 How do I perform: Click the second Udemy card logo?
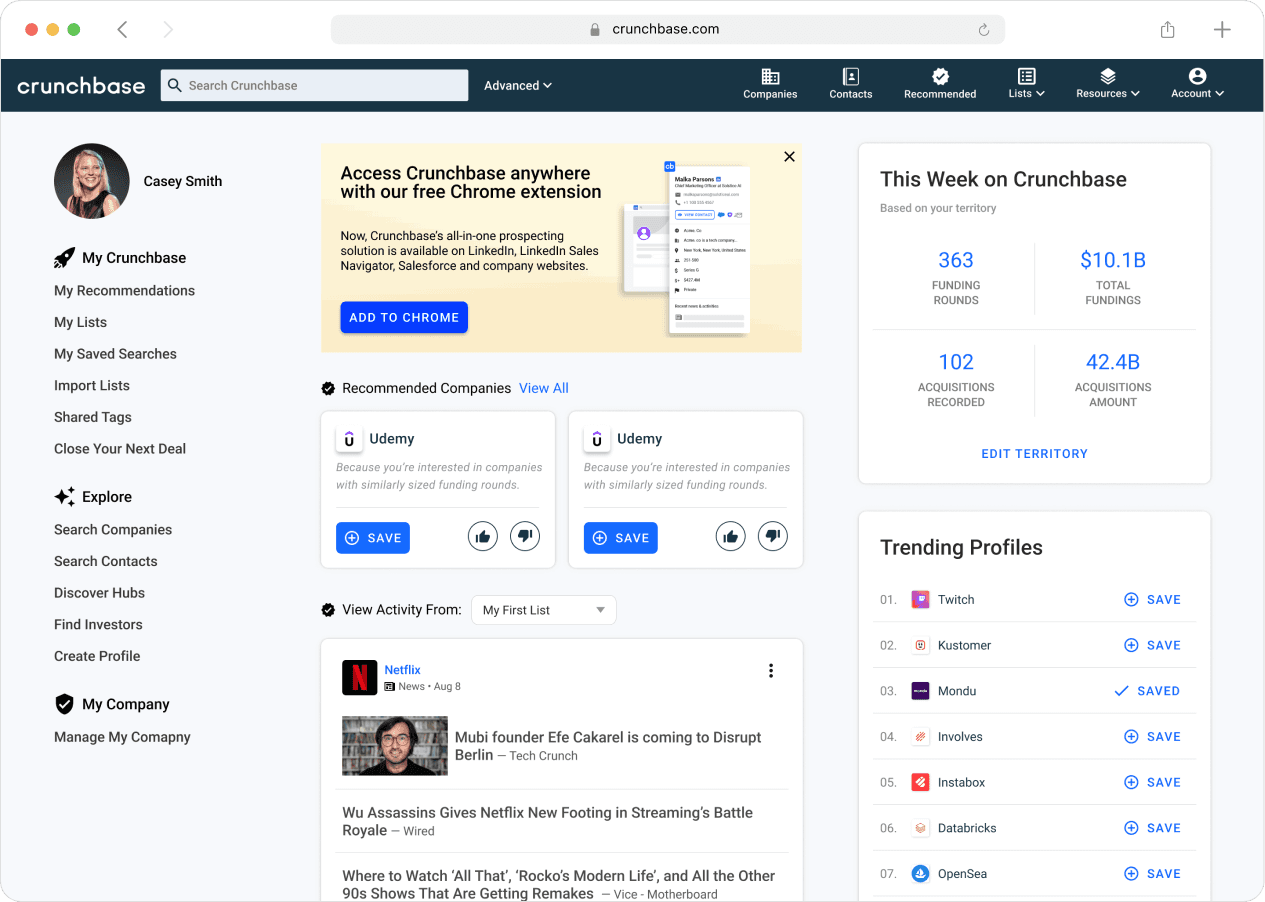pyautogui.click(x=597, y=439)
